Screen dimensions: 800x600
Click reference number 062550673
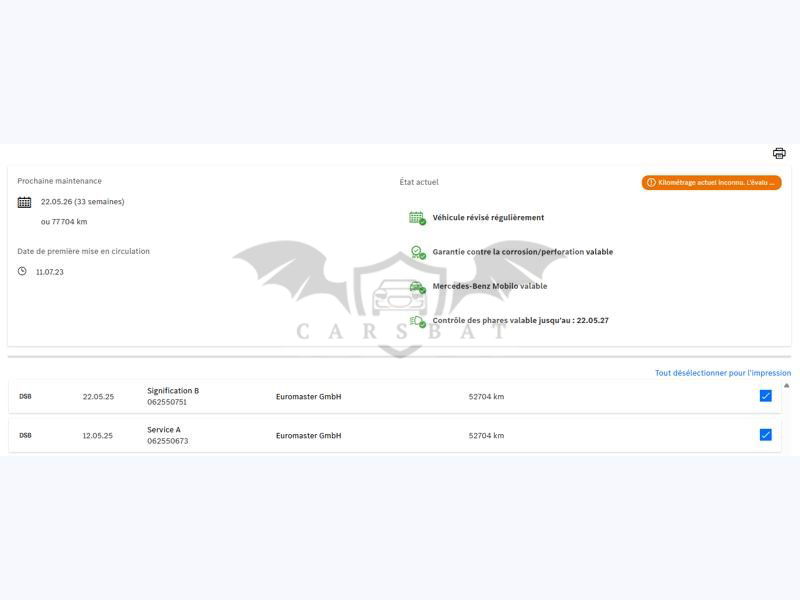pos(167,441)
